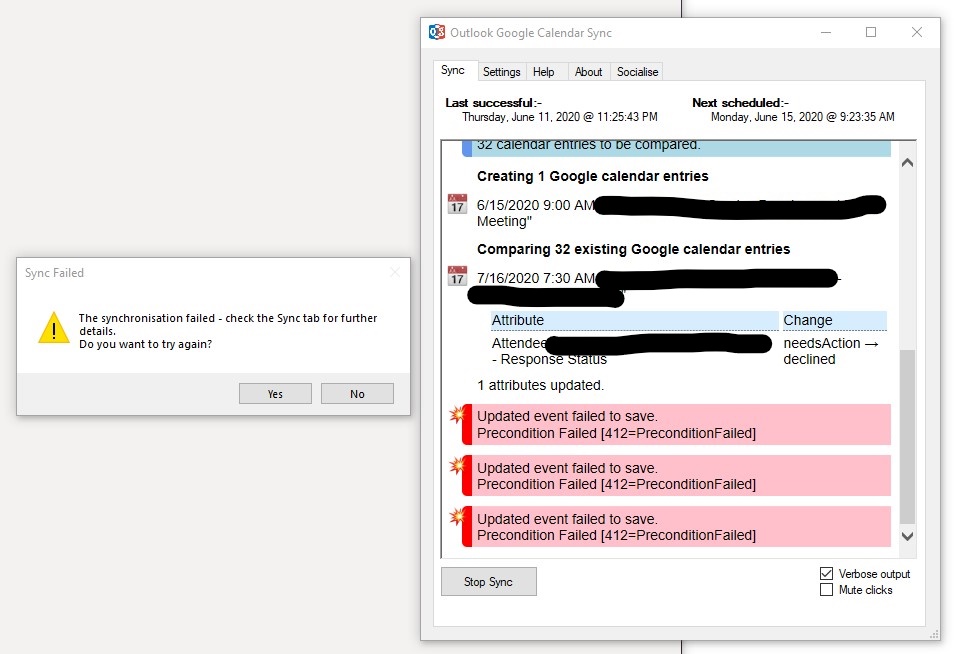Click the resize grip at window's bottom-right corner

click(x=935, y=634)
